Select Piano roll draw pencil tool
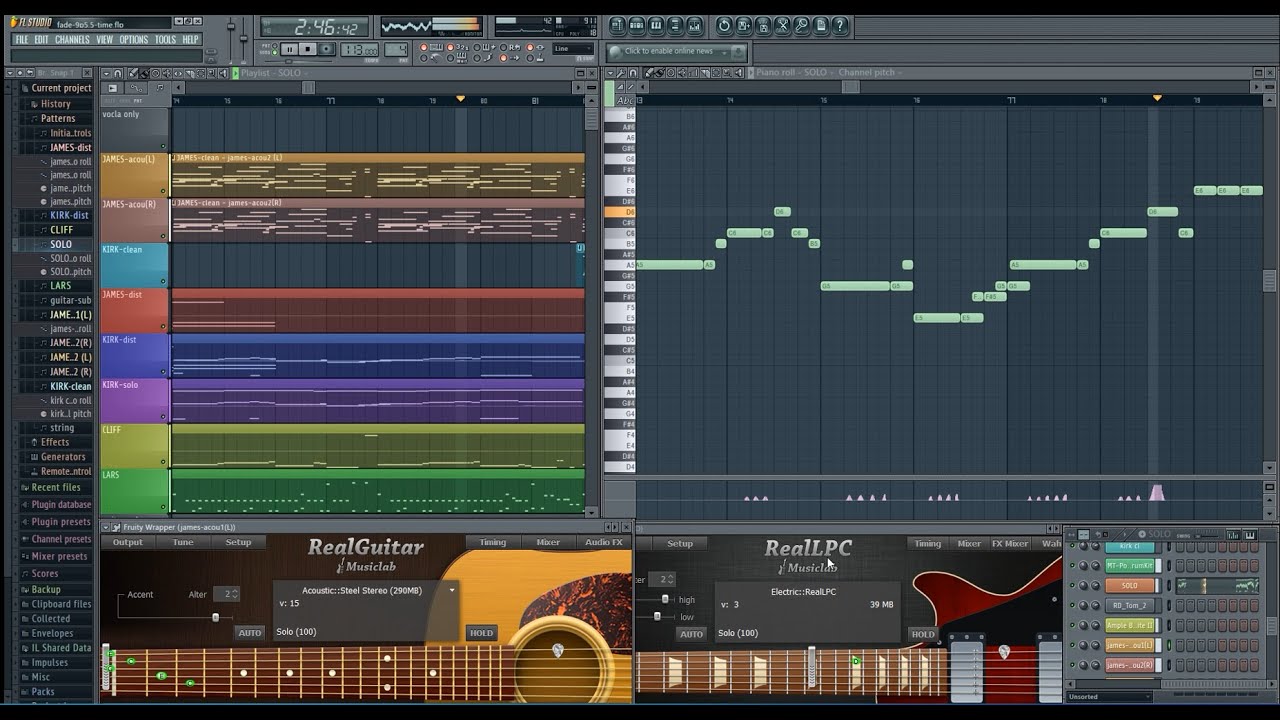 coord(648,73)
